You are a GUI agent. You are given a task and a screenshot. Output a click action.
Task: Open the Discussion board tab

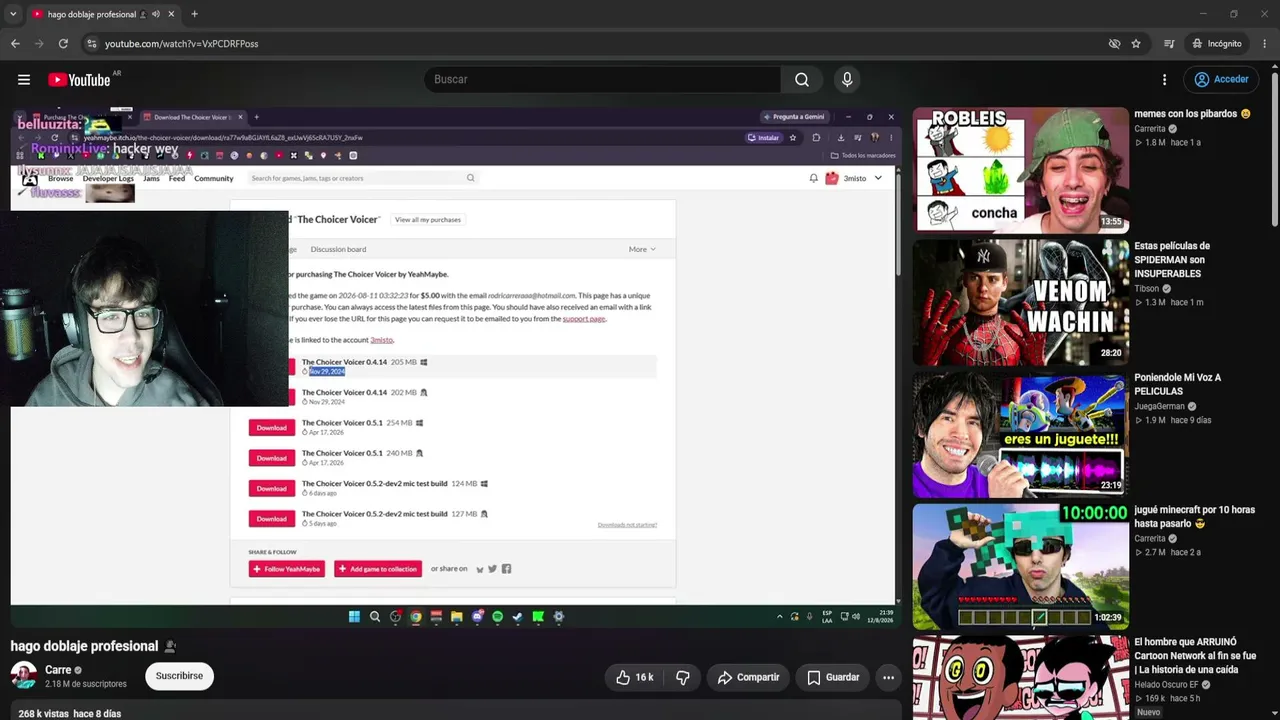click(338, 249)
